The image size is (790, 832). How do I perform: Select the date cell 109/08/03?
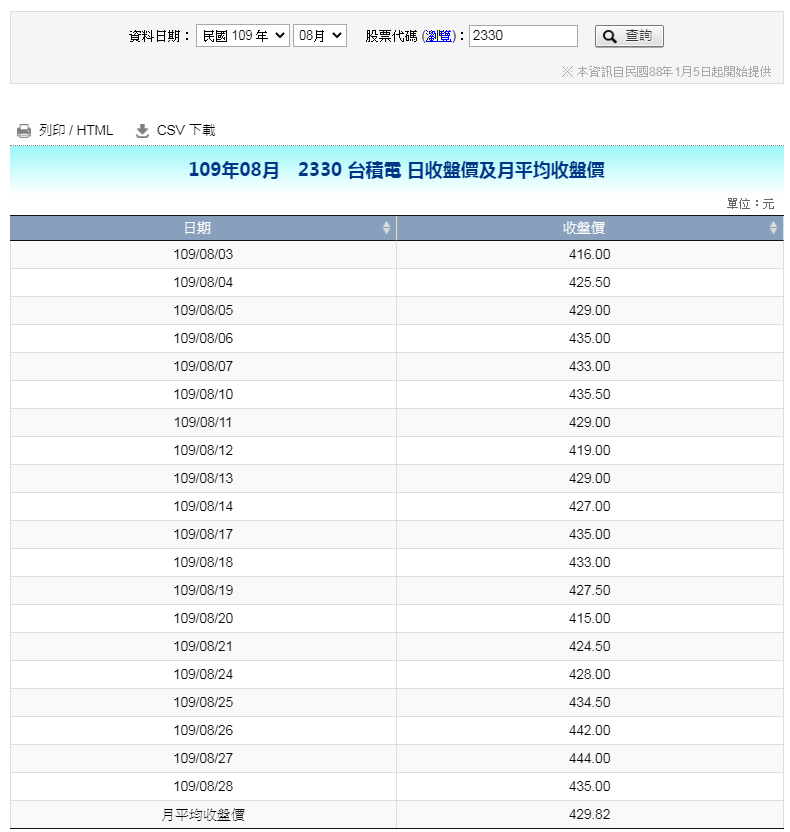click(x=203, y=255)
